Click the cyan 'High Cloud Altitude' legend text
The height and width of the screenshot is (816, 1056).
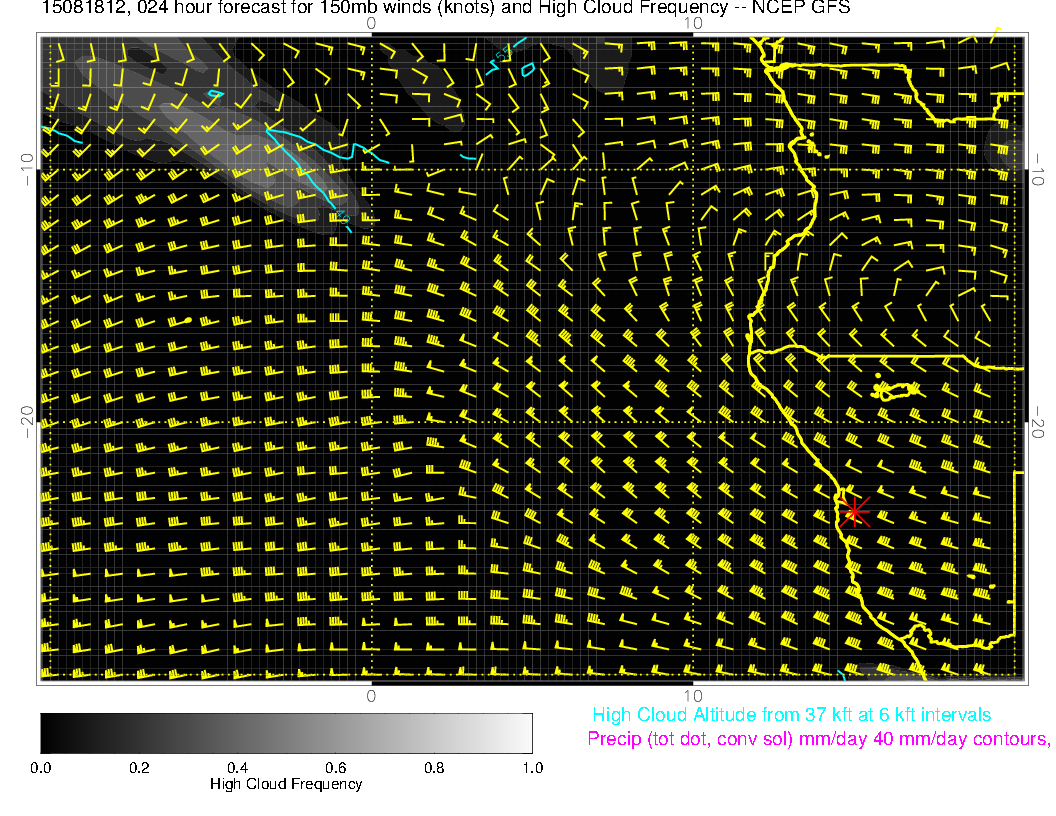point(791,715)
